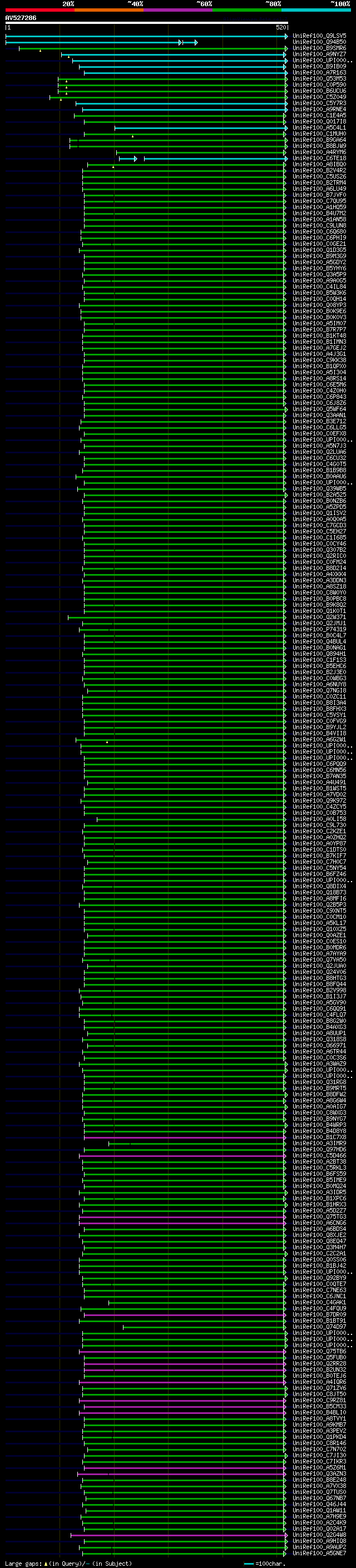
Task: Open hit UniRef100_C5Y7R3
Action: click(x=319, y=103)
